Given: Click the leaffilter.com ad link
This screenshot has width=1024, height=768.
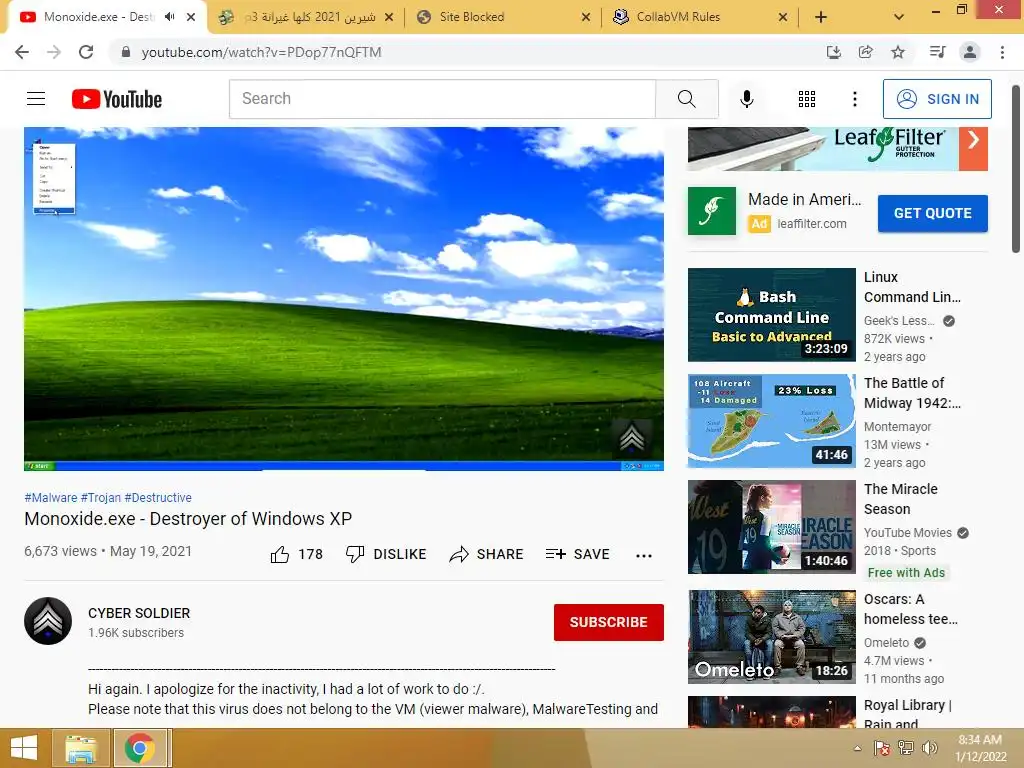Looking at the screenshot, I should [812, 223].
